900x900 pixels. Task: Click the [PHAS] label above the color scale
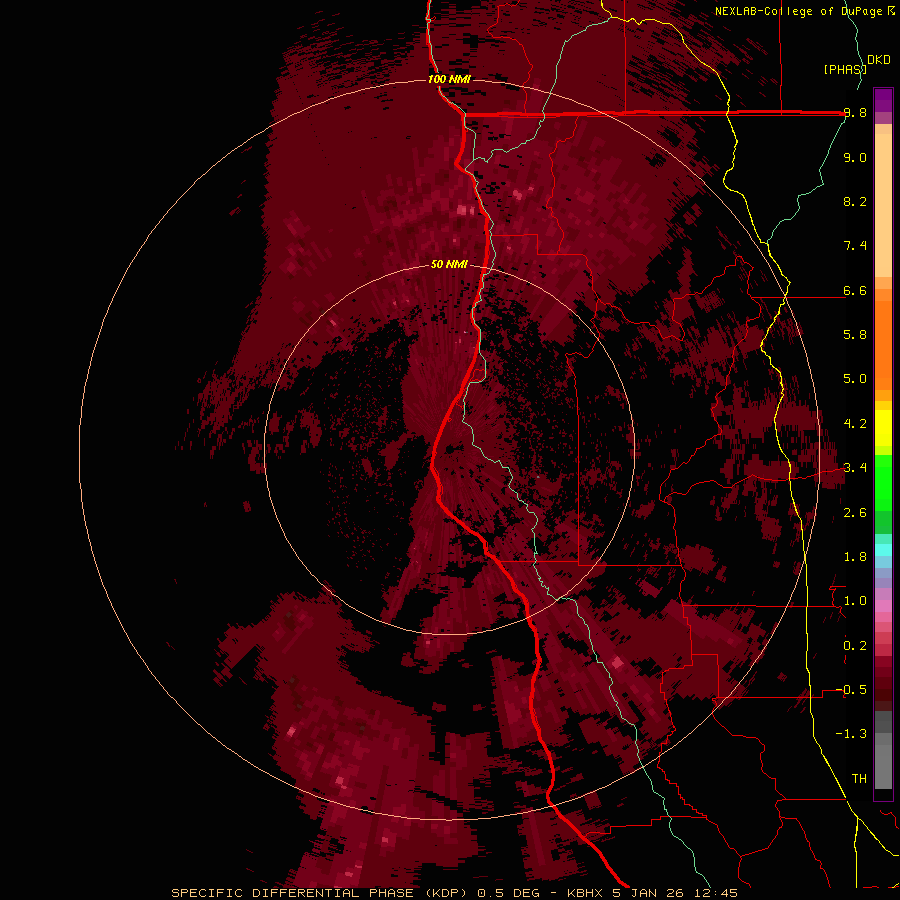[844, 69]
